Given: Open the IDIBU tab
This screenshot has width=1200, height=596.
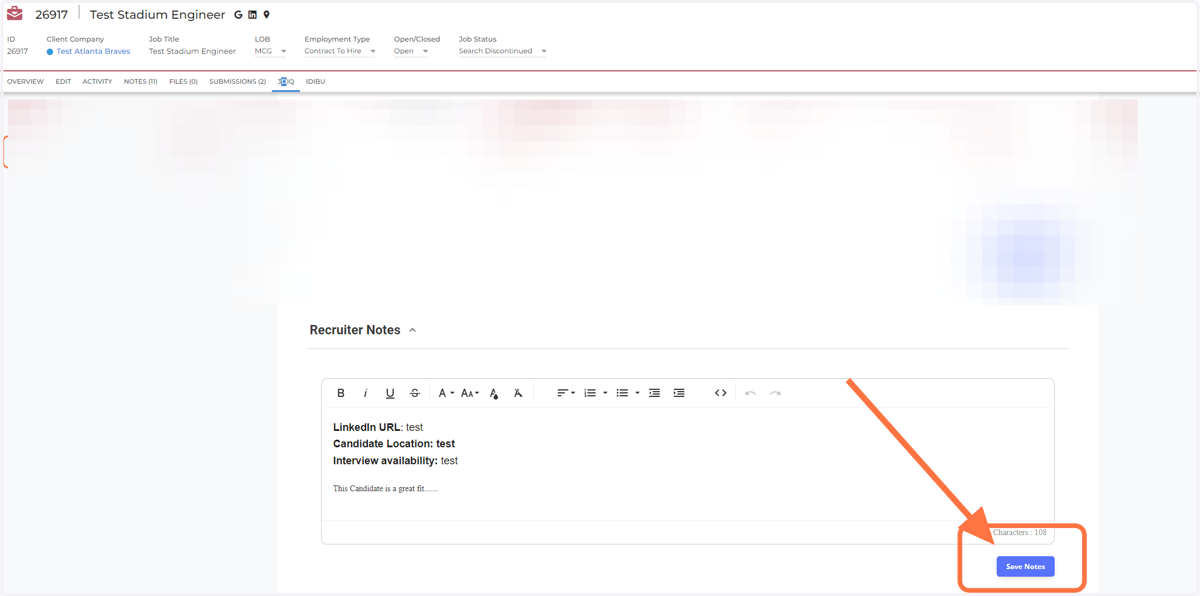Looking at the screenshot, I should coord(315,82).
